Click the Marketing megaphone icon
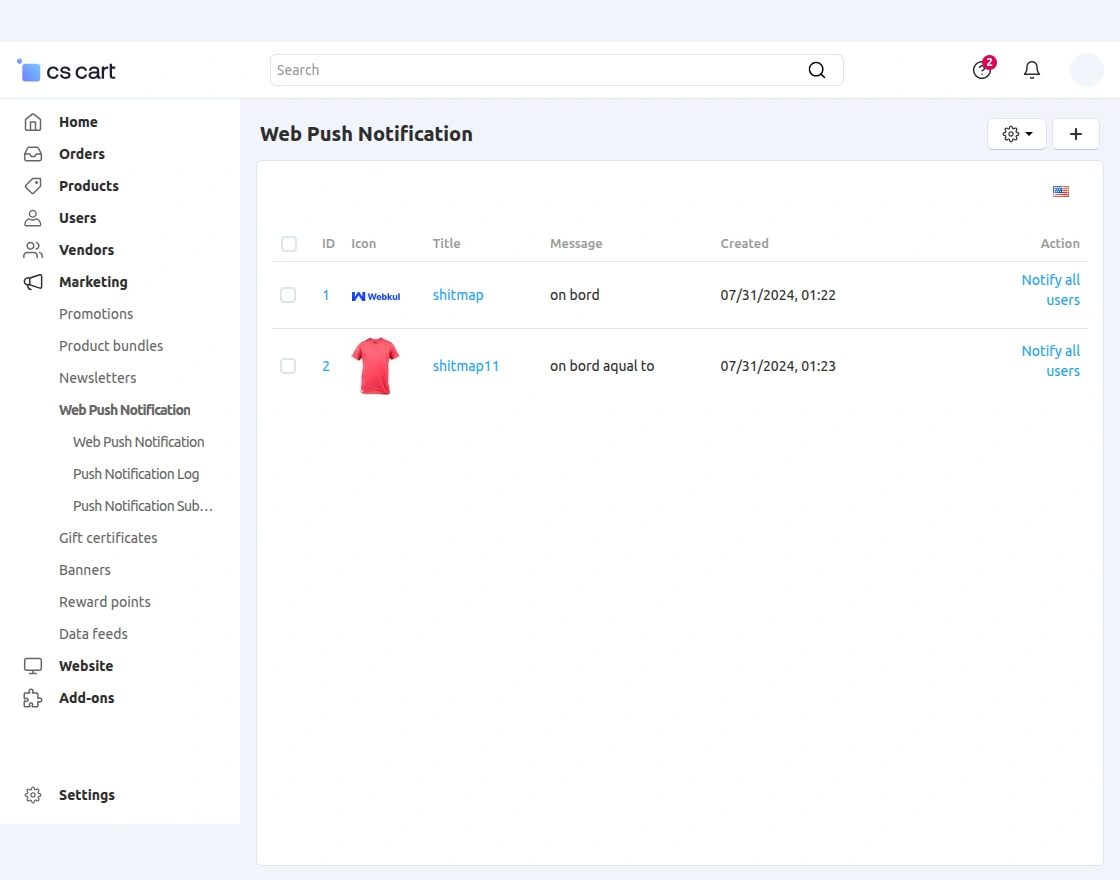Image resolution: width=1120 pixels, height=880 pixels. [33, 282]
